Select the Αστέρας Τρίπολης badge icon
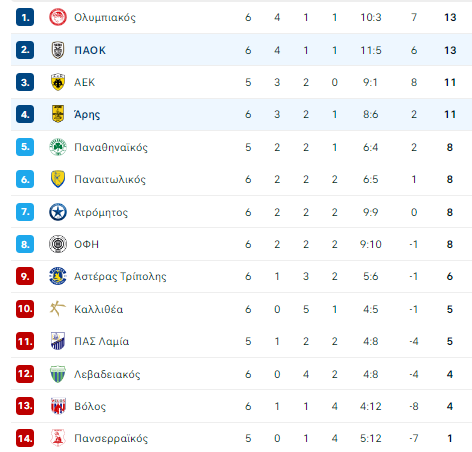This screenshot has height=452, width=472. (x=58, y=276)
